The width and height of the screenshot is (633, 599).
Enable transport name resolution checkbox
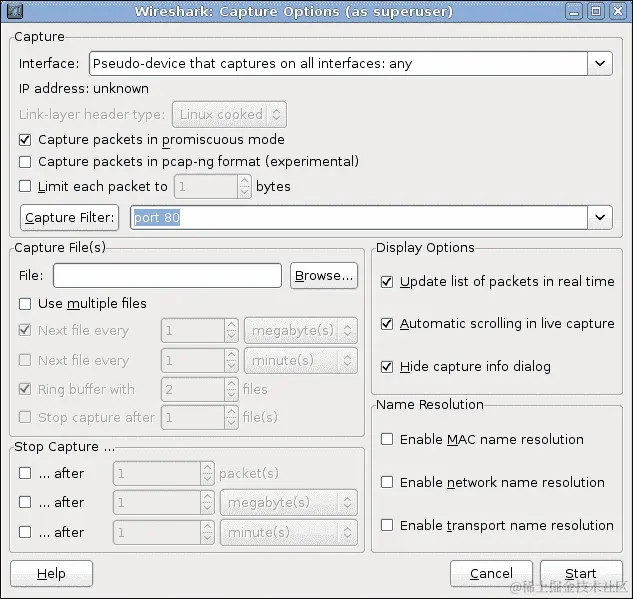tap(387, 525)
